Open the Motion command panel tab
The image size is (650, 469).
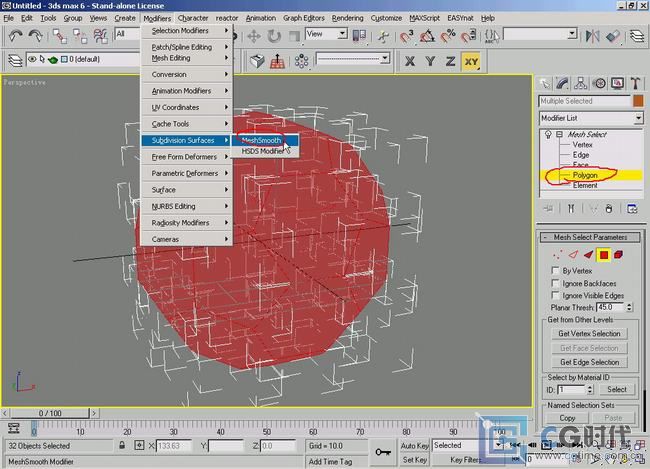(x=599, y=83)
